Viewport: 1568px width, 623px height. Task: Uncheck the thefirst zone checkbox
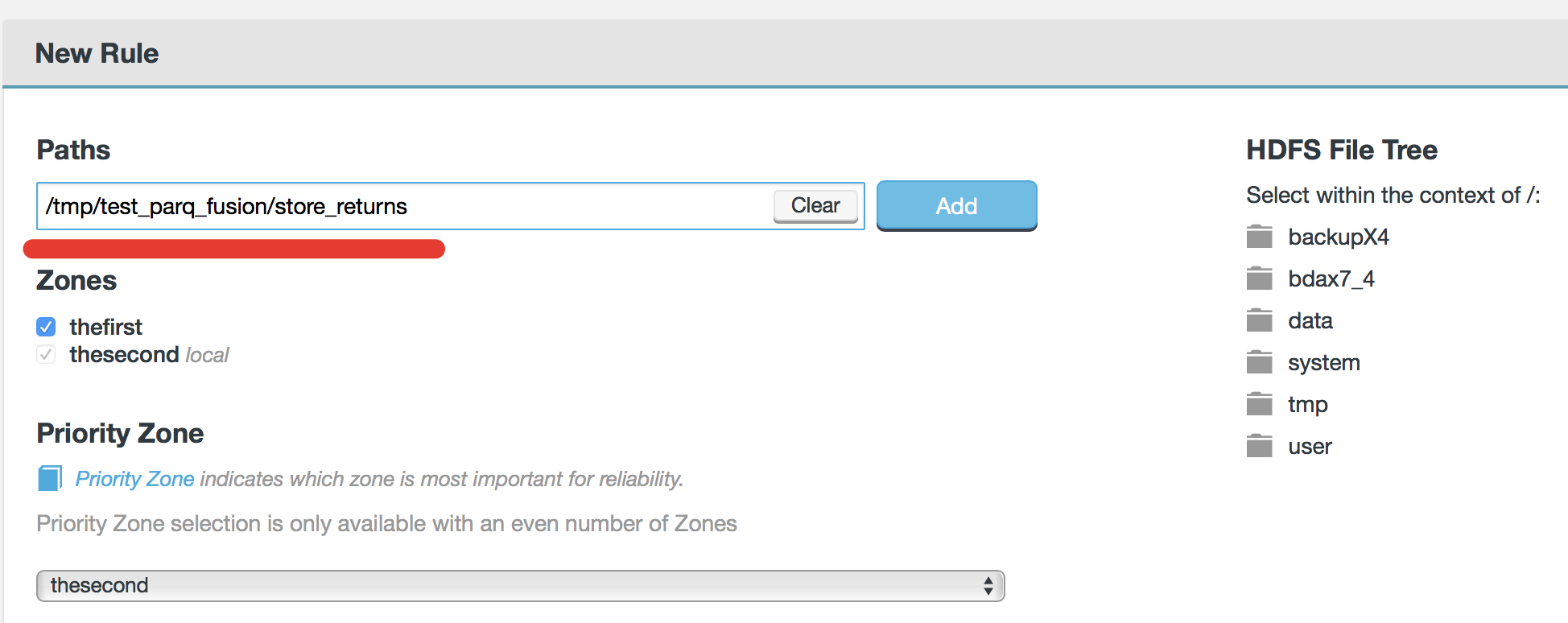tap(46, 327)
